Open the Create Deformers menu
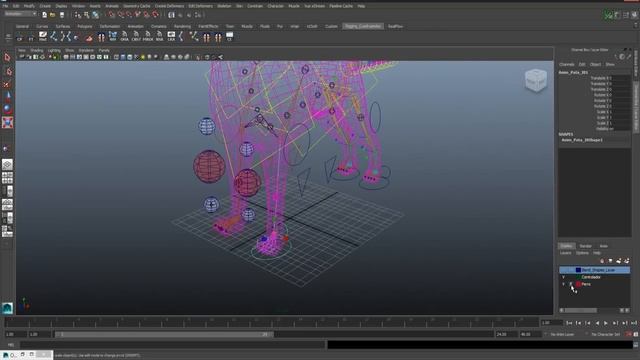 pyautogui.click(x=169, y=6)
